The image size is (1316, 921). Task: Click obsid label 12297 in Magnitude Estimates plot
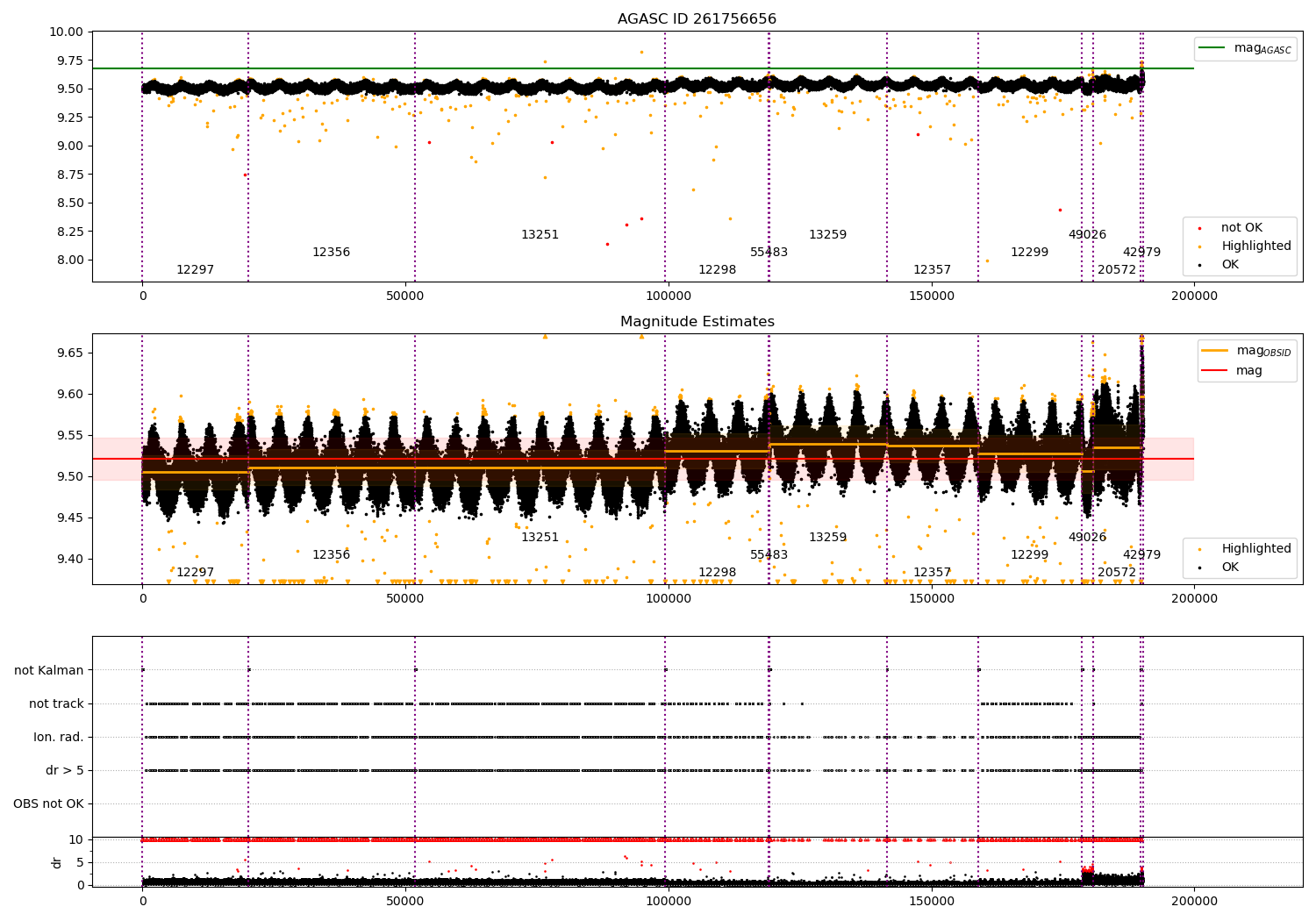[195, 573]
